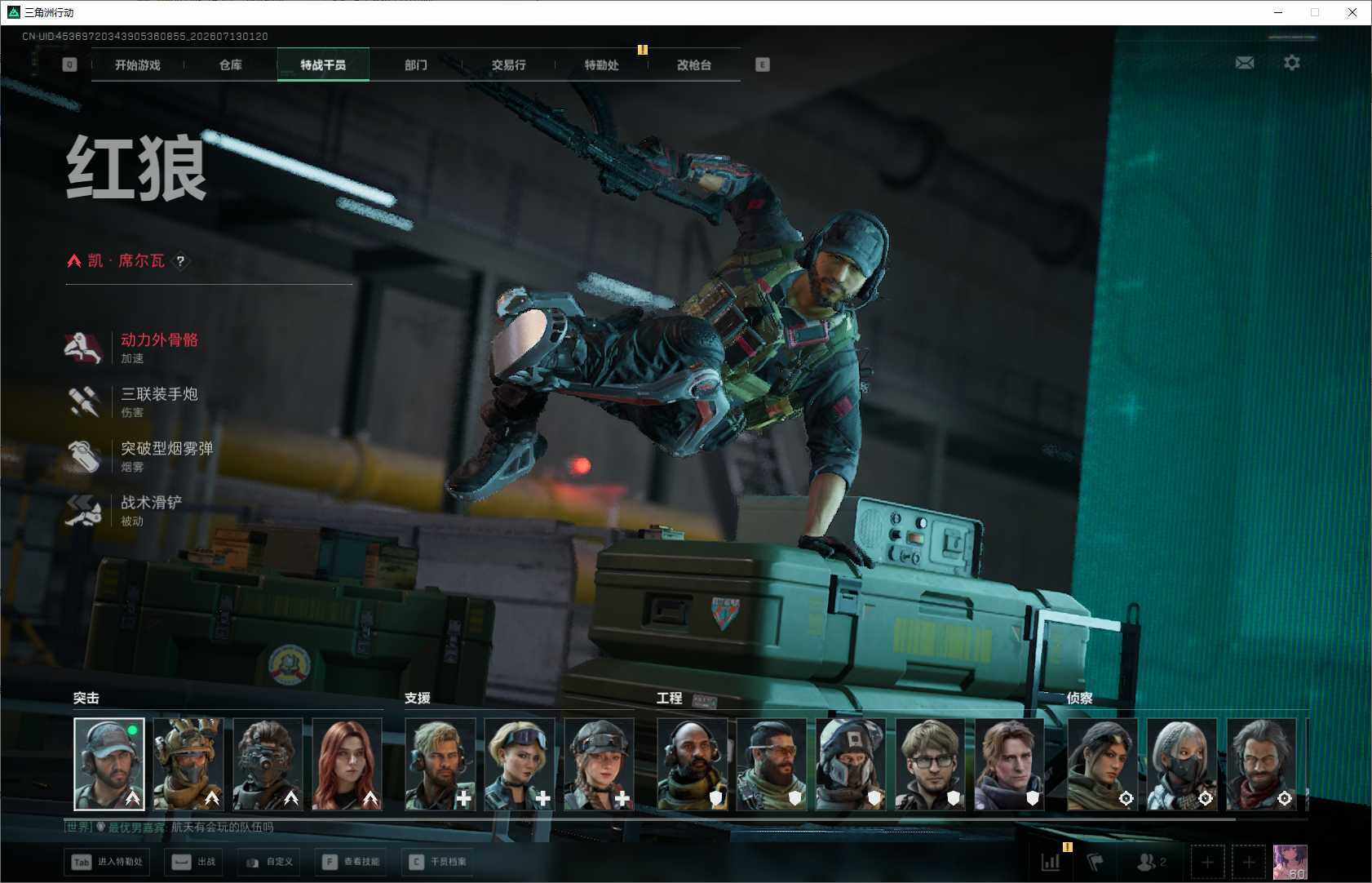This screenshot has width=1372, height=883.
Task: Open the player avatar profile
Action: coord(1290,862)
